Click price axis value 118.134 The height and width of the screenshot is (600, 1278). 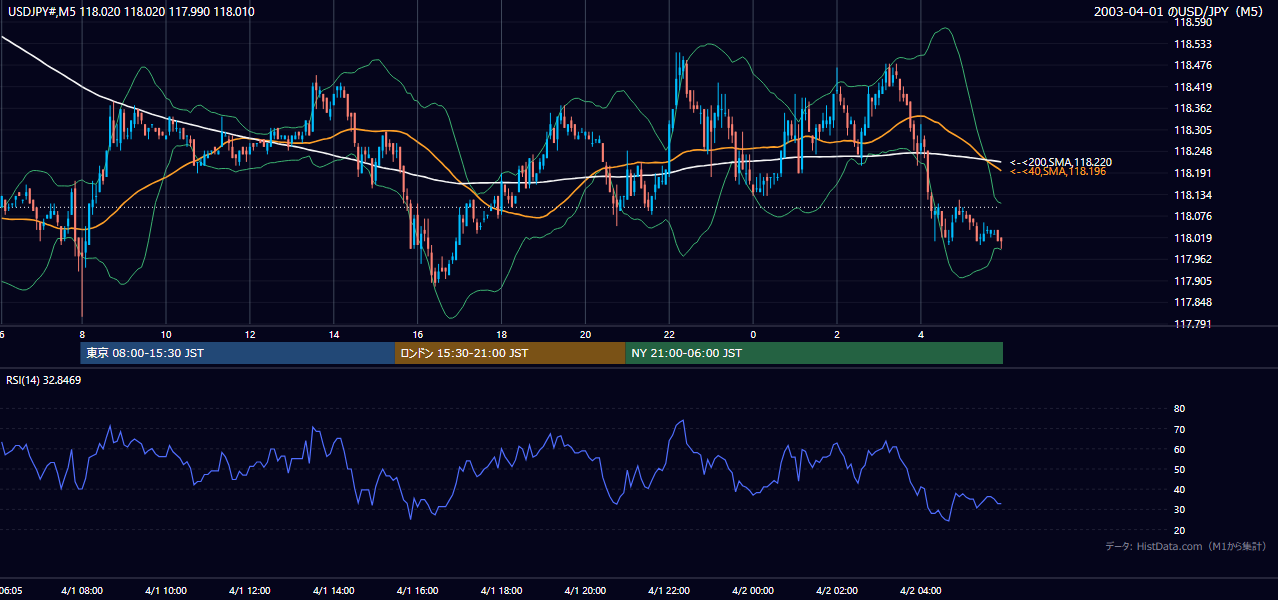coord(1192,195)
